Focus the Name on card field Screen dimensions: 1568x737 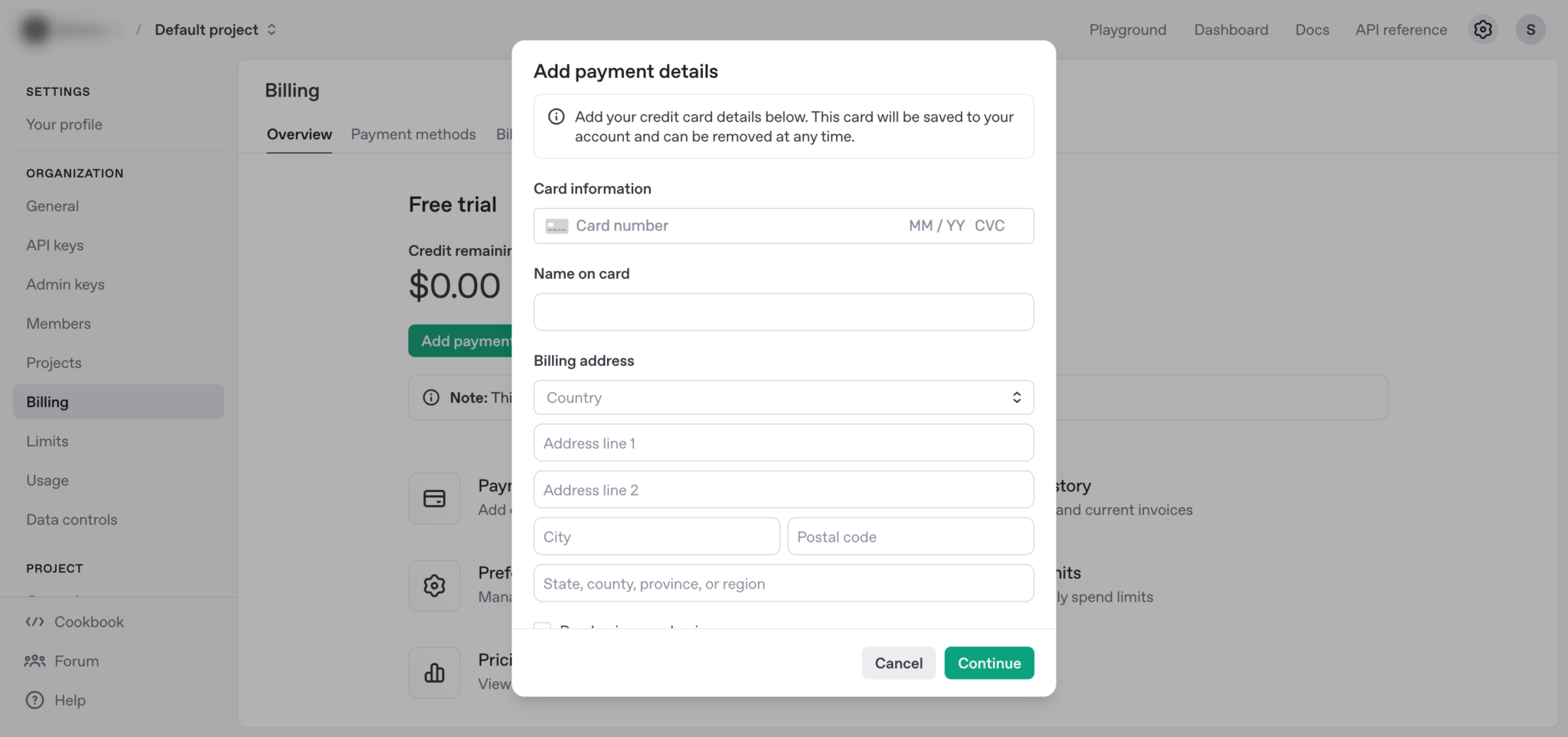[x=783, y=312]
